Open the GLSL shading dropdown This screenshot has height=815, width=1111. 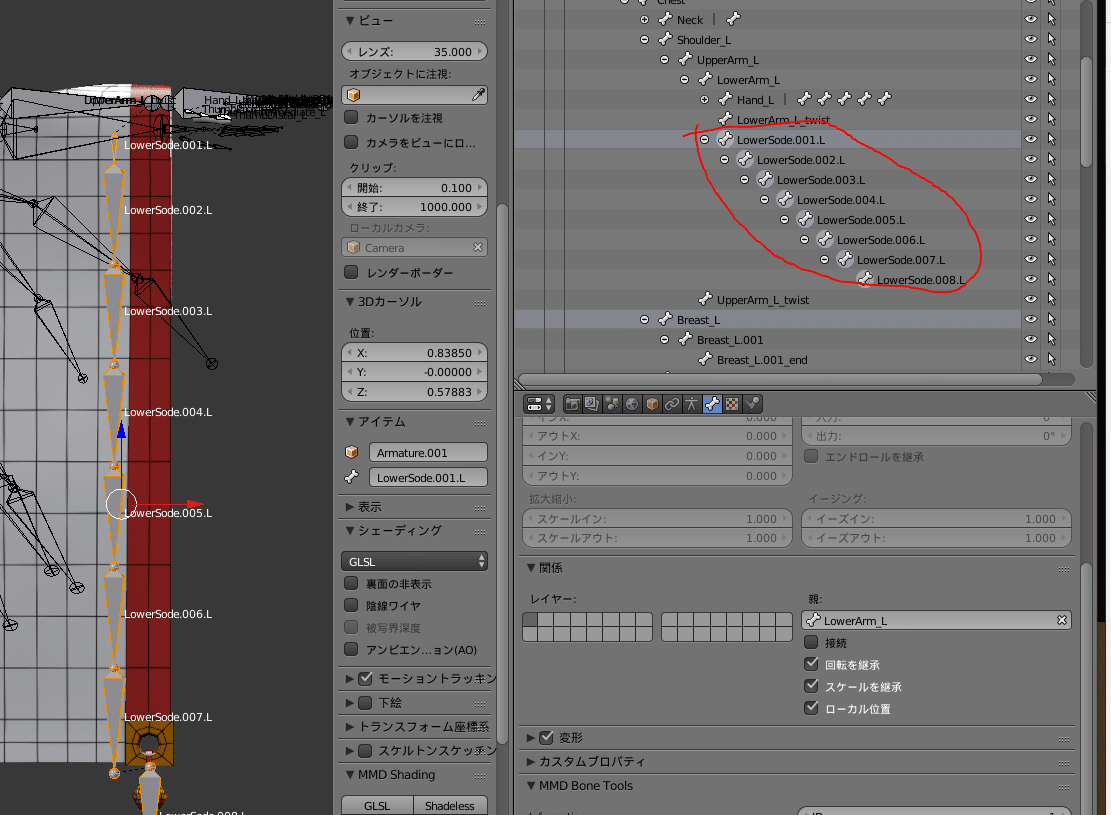pos(414,561)
